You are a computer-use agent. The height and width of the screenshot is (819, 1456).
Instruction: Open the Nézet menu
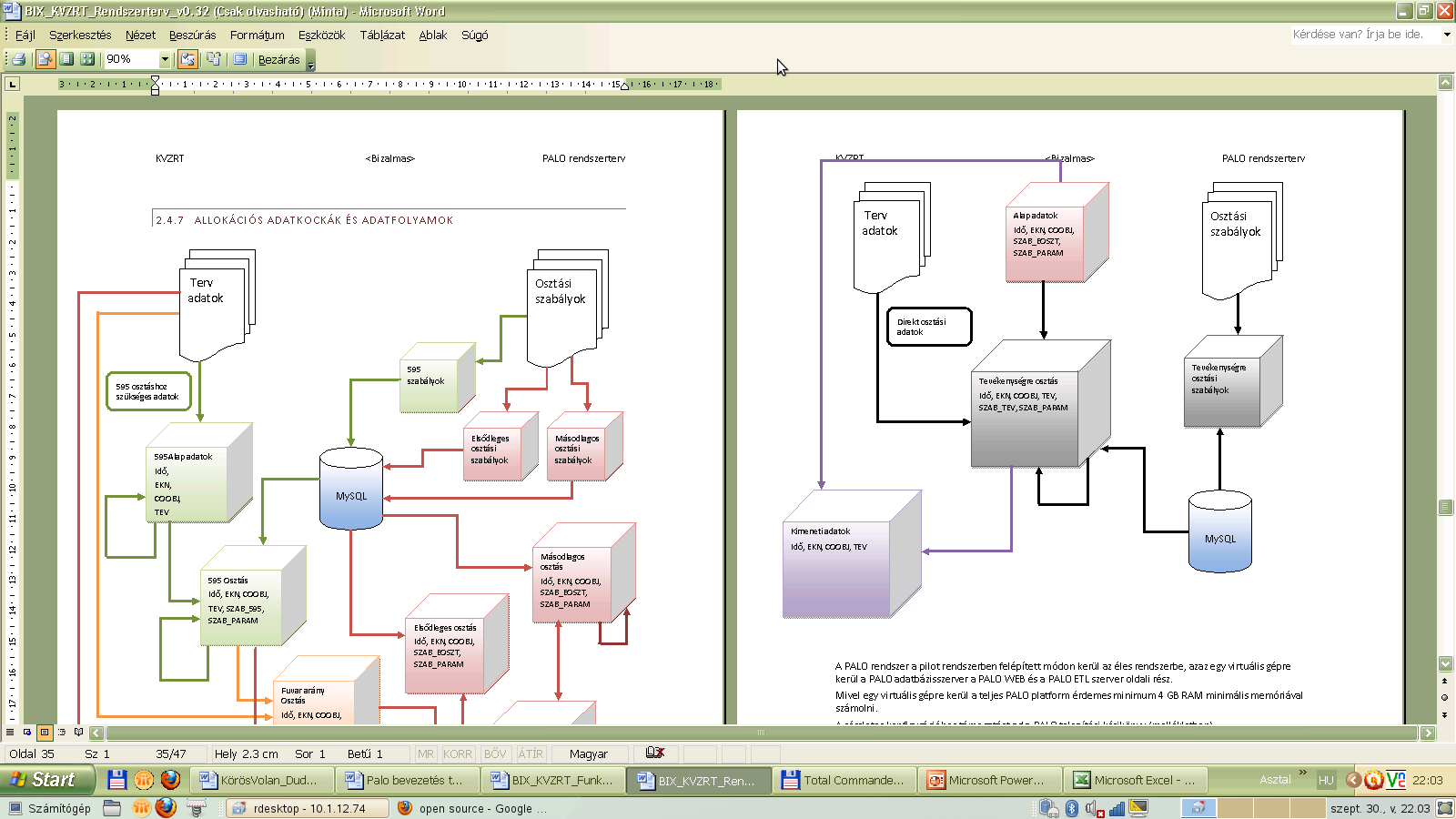click(140, 35)
